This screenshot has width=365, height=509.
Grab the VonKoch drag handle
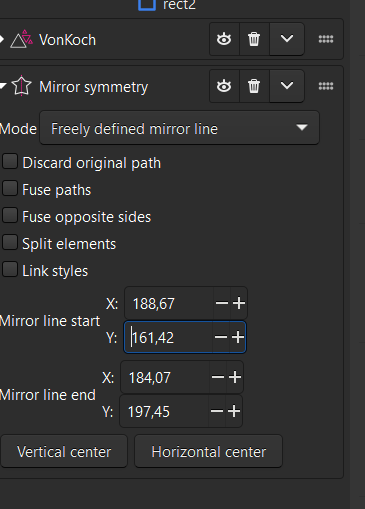click(x=326, y=39)
